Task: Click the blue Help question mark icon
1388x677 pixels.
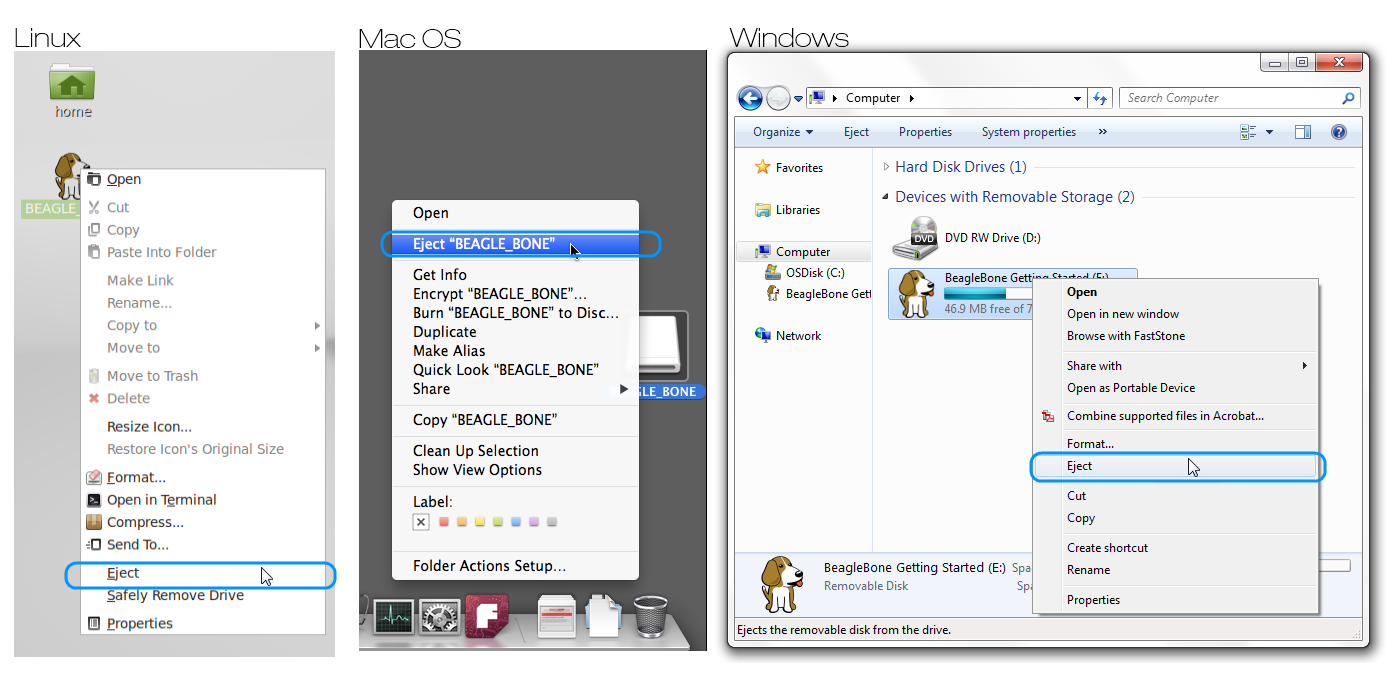Action: (1338, 132)
